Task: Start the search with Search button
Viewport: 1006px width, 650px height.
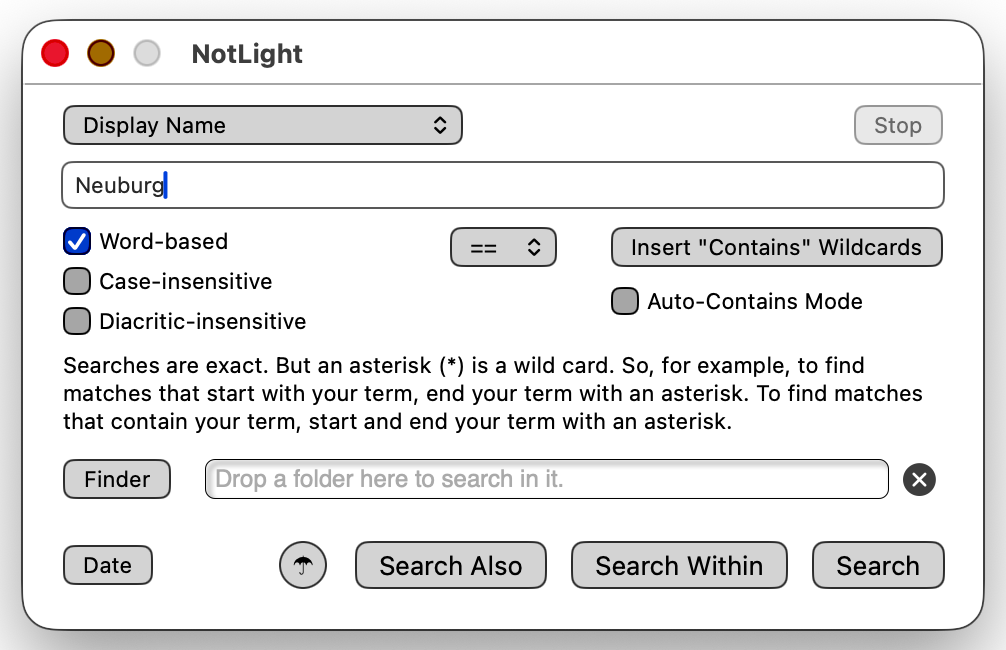Action: (877, 566)
